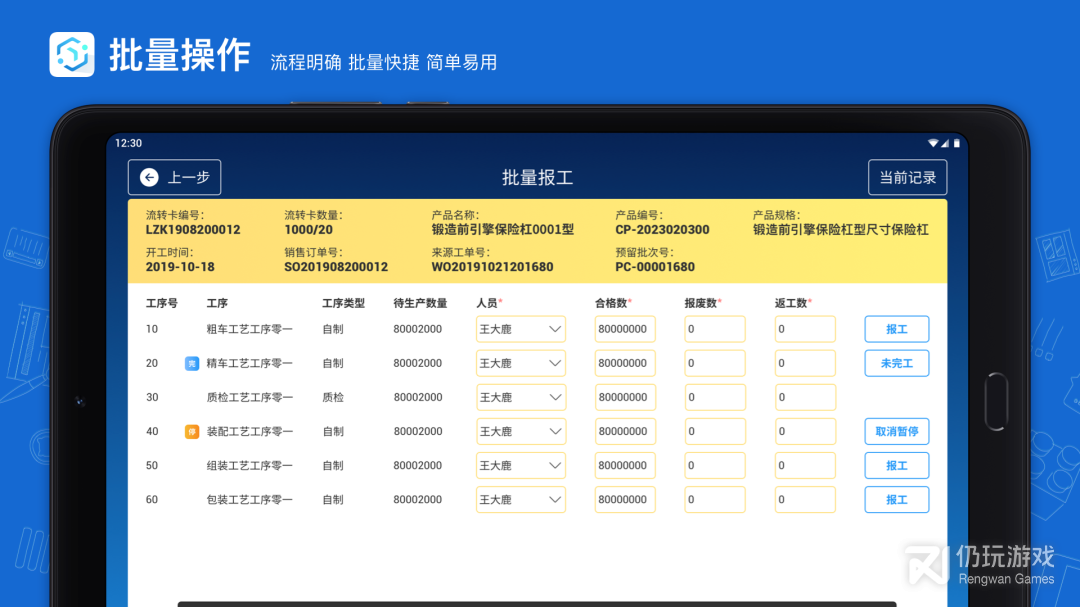Click 取消暂停 for 装配工艺工序零一
Image resolution: width=1080 pixels, height=607 pixels.
pos(896,431)
